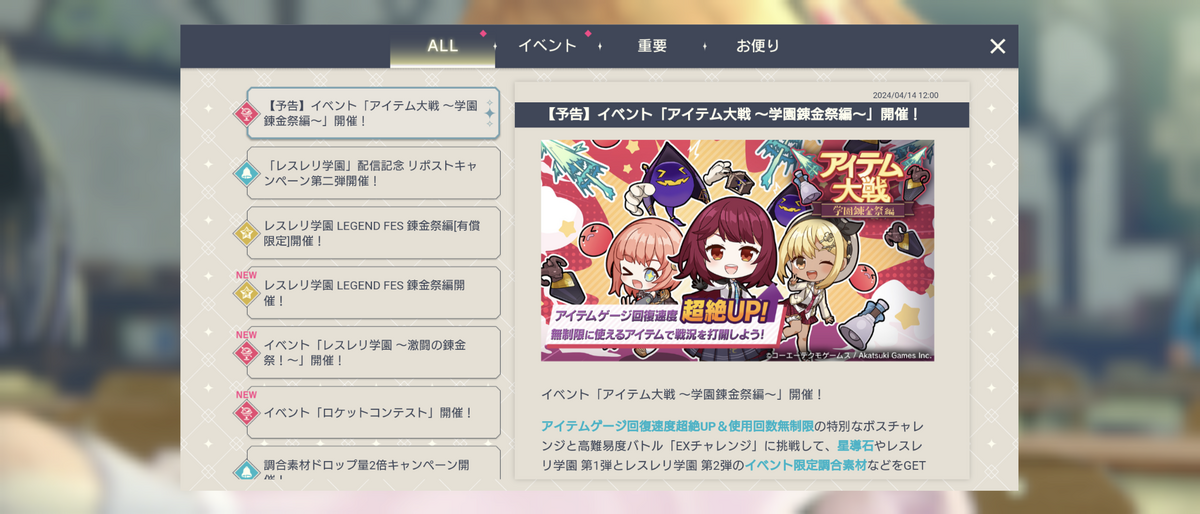Open 【予告】アイテム大戦 学園錬金祭編 notice
Viewport: 1200px width, 514px height.
[373, 113]
